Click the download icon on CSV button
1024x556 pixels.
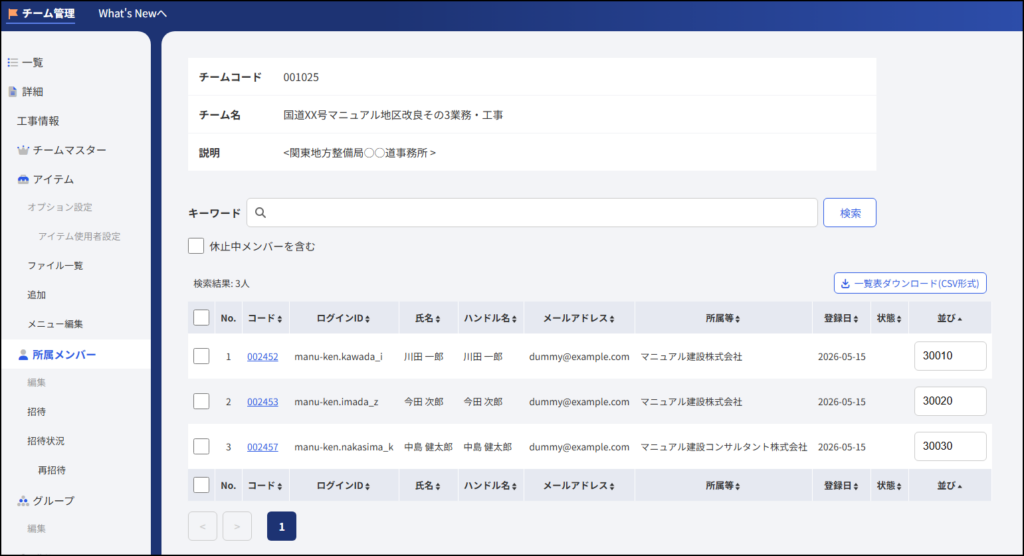[x=845, y=284]
